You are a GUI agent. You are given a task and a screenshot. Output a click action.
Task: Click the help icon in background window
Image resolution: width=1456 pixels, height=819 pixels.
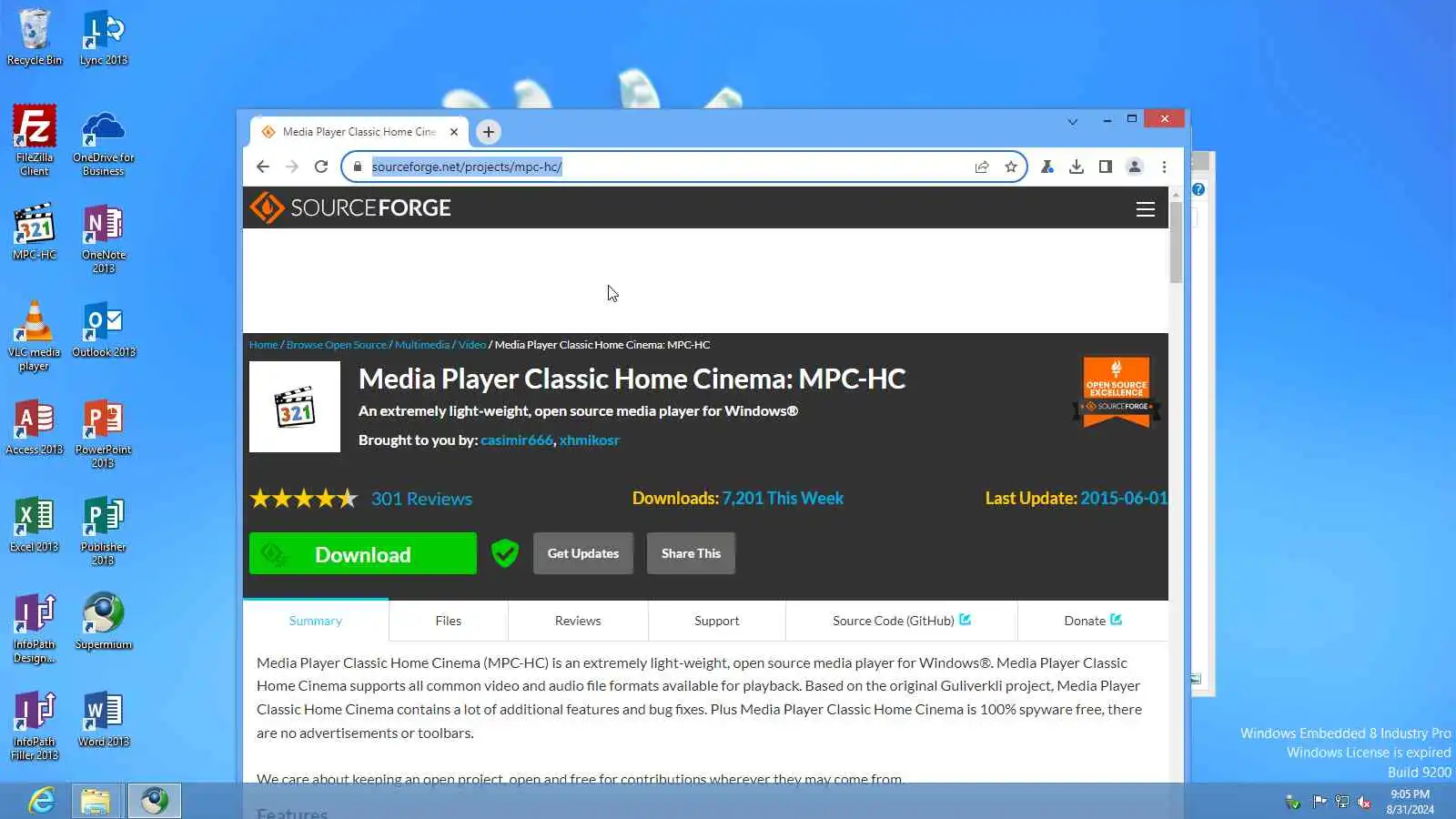click(1198, 189)
